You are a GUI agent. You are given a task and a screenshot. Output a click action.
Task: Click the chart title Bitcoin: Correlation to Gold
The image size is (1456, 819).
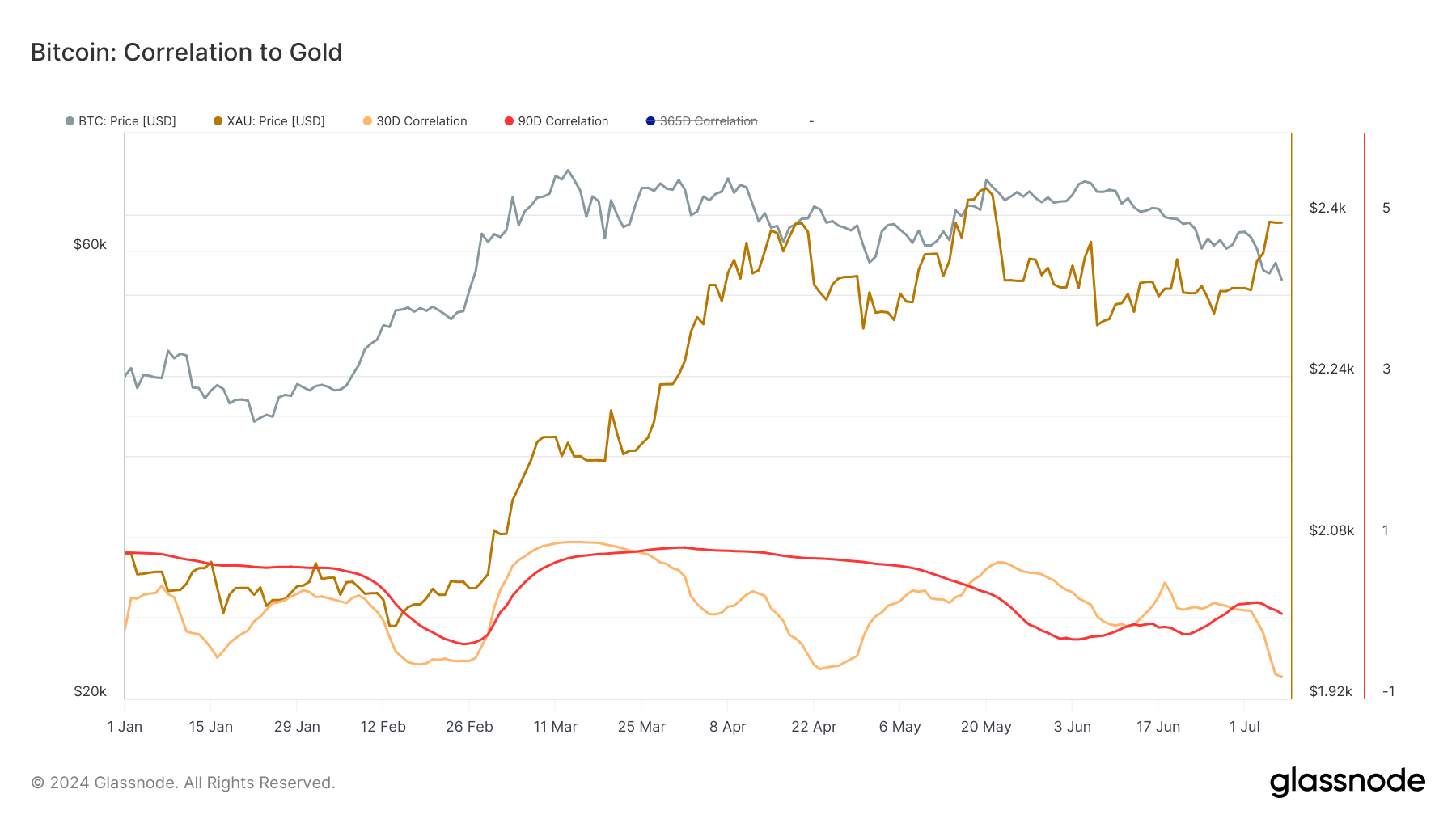click(x=186, y=53)
